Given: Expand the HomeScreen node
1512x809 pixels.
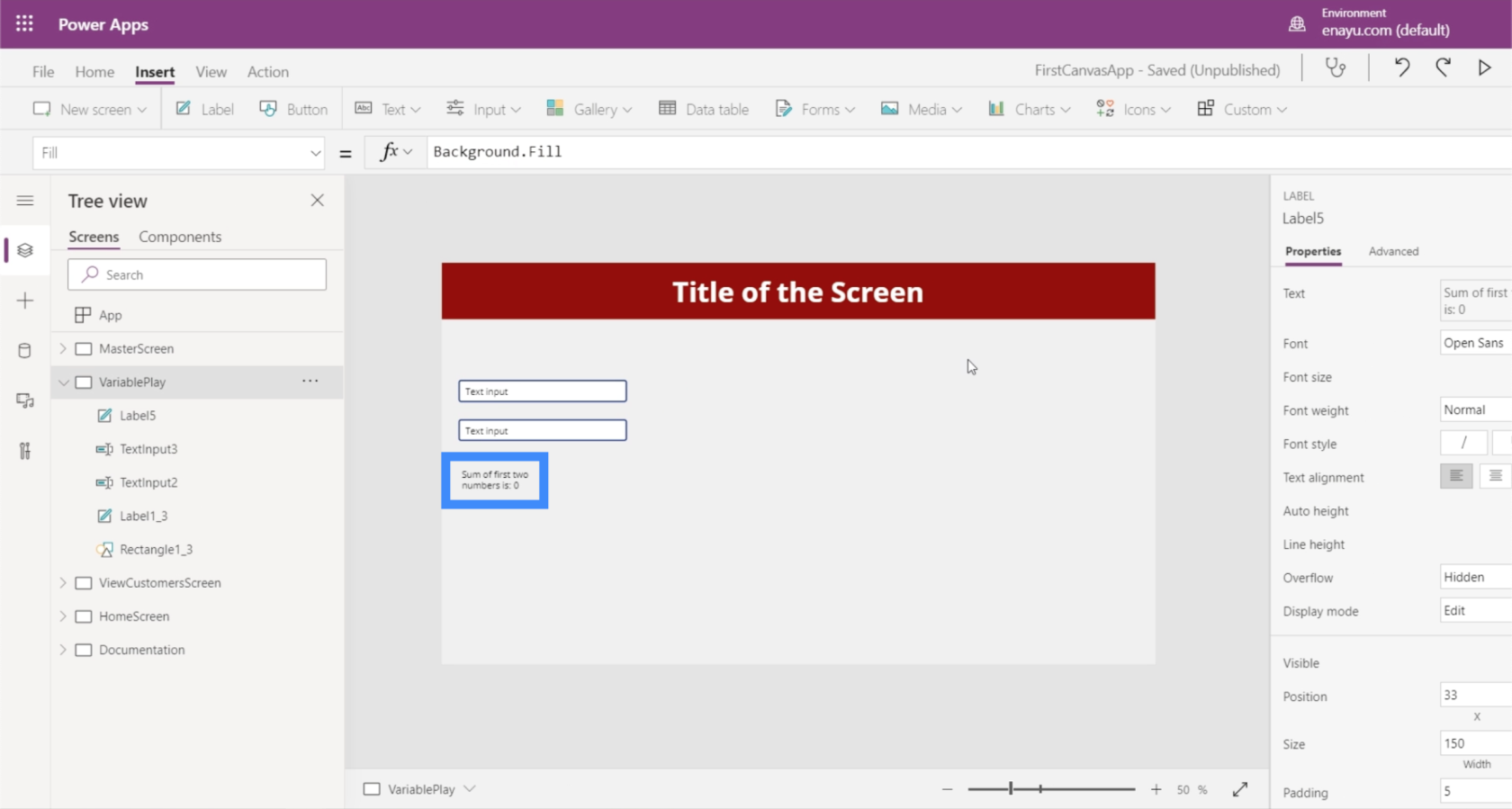Looking at the screenshot, I should (63, 616).
